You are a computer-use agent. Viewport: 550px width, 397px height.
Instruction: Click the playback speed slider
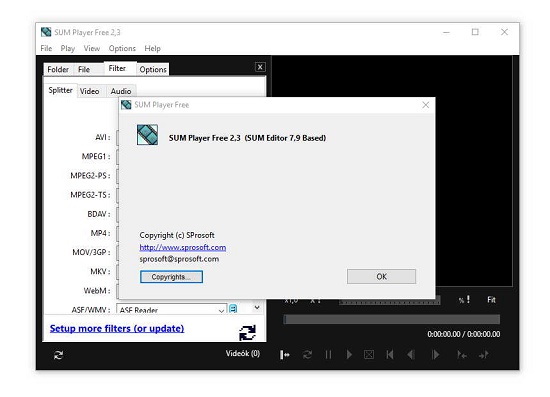(389, 301)
